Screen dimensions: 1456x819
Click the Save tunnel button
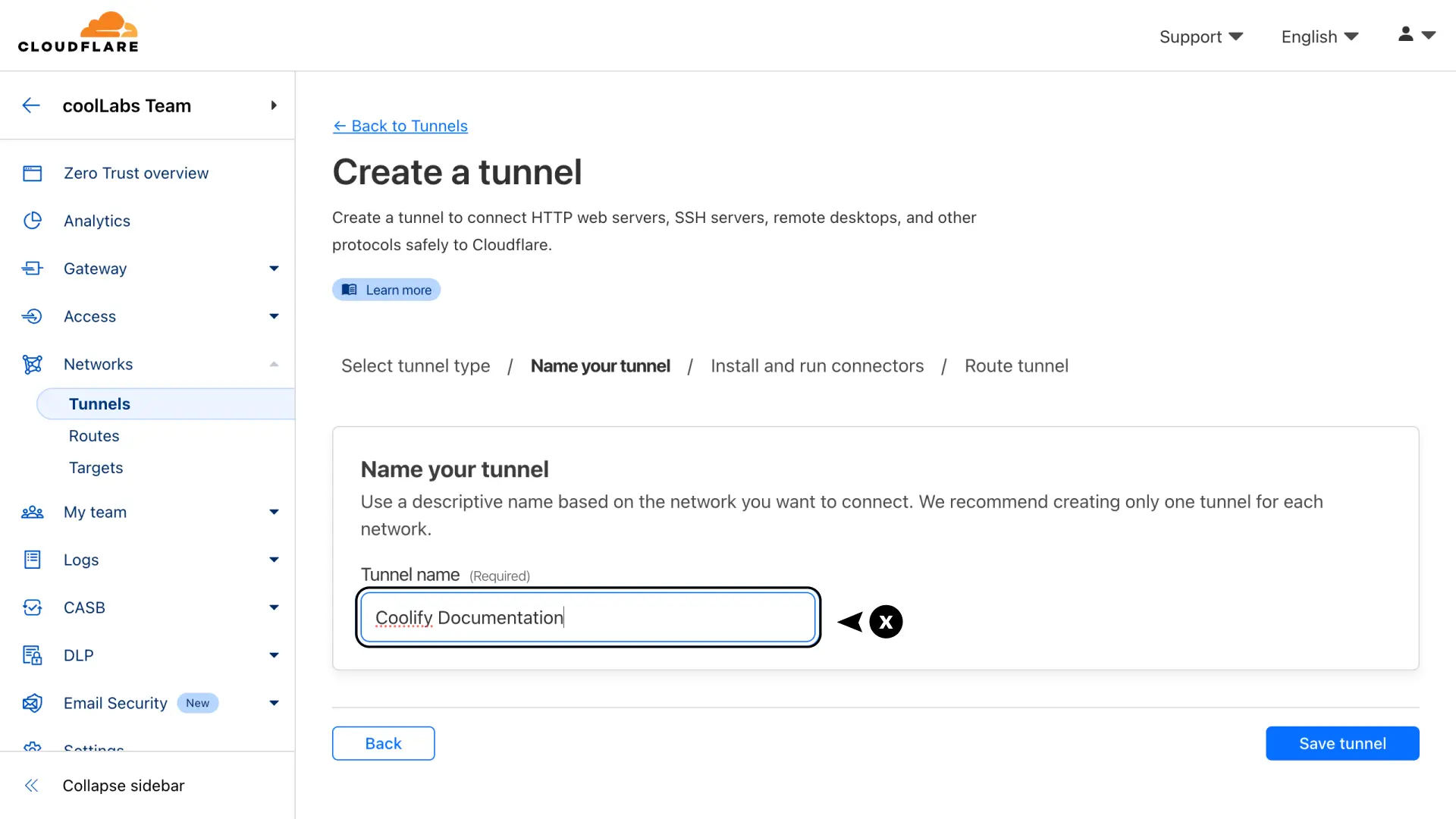pyautogui.click(x=1341, y=743)
